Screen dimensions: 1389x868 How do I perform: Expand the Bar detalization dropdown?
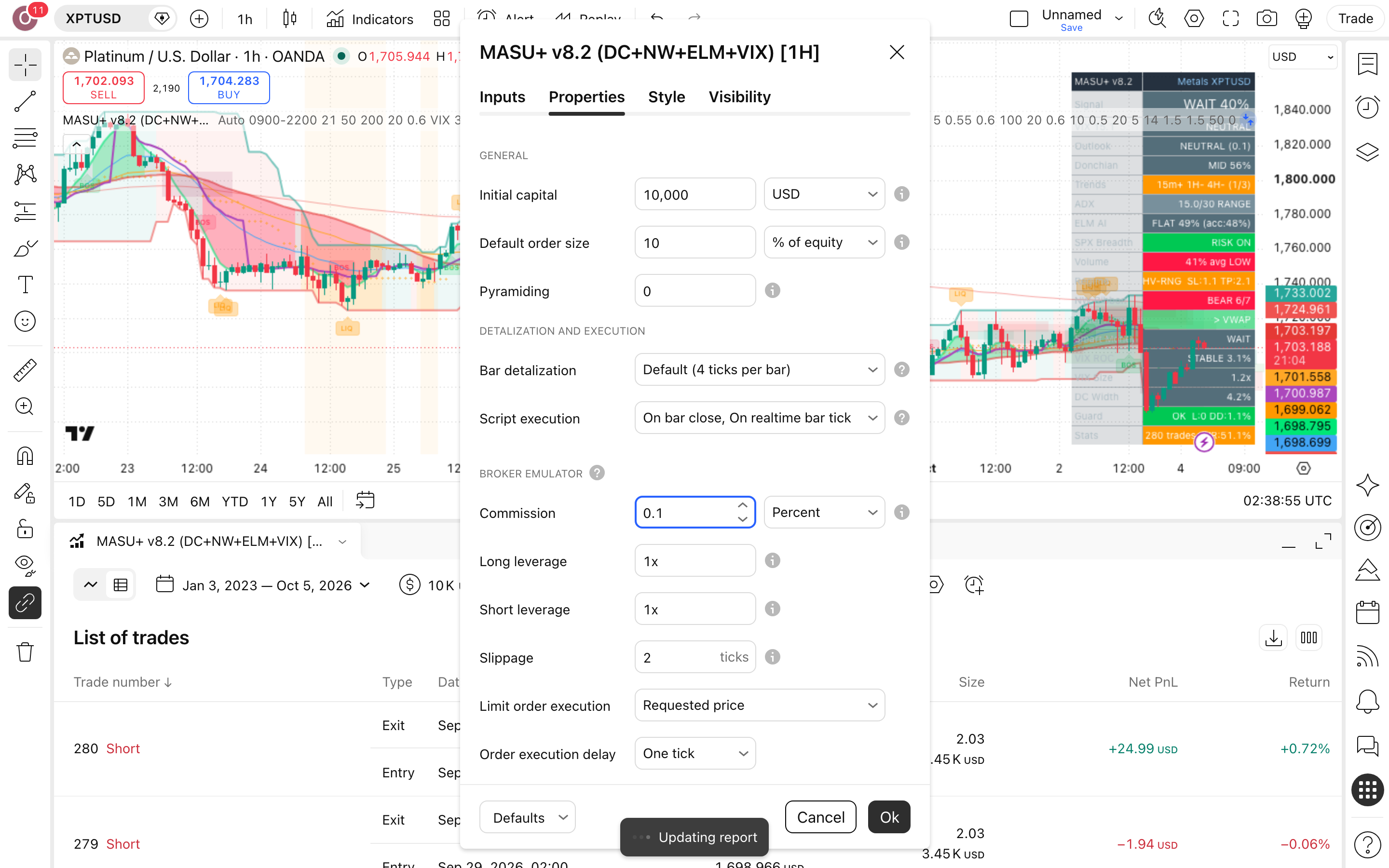click(760, 370)
